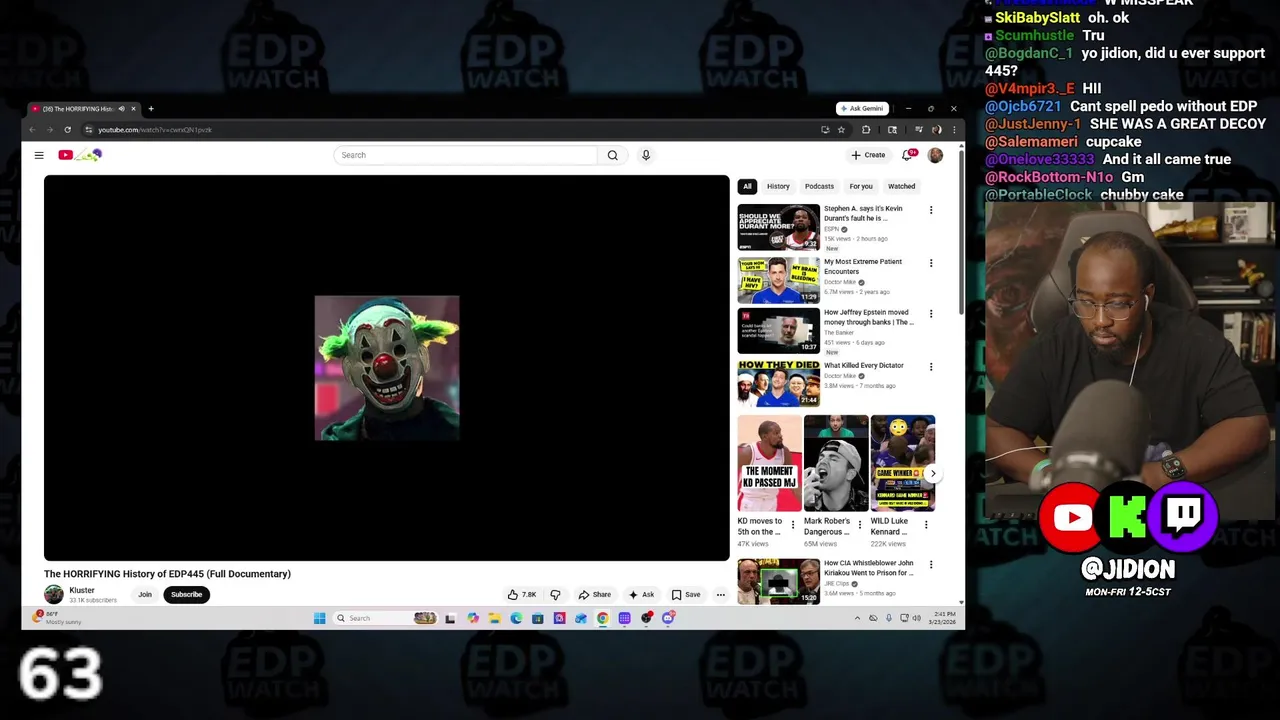Click the magnifier search button
1280x720 pixels.
613,155
